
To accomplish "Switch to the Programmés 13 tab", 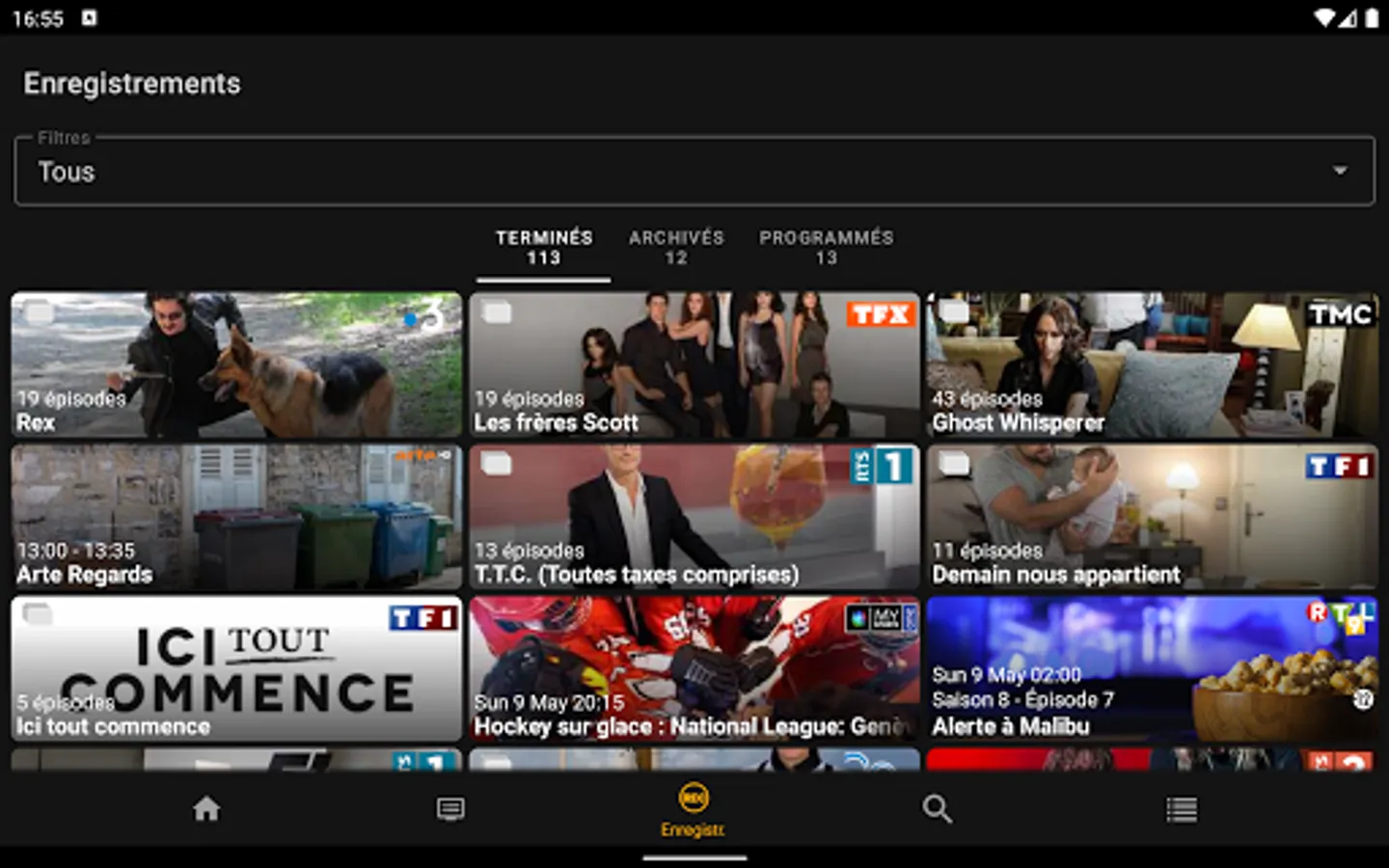I will (827, 247).
